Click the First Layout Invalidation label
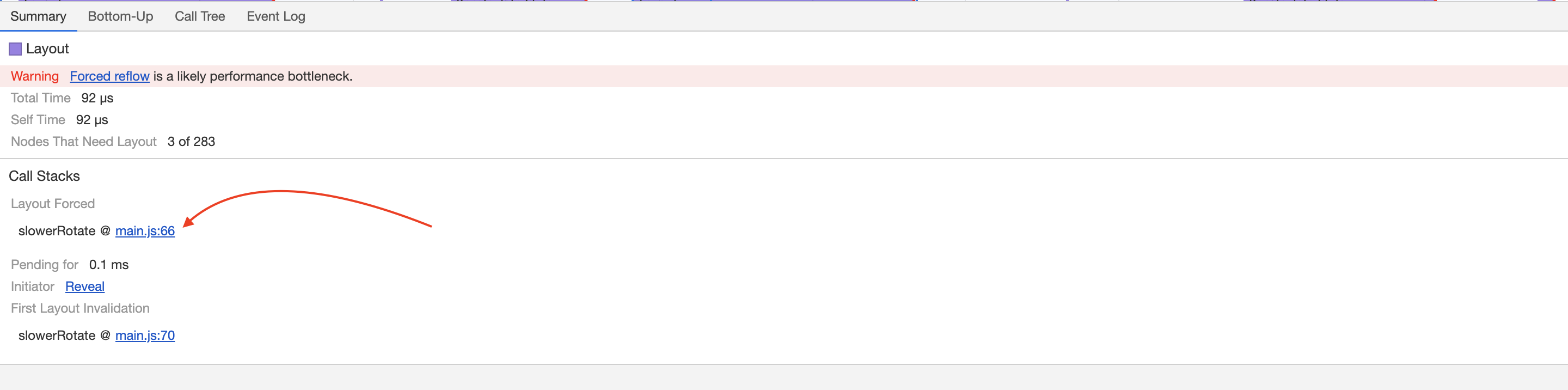Image resolution: width=1568 pixels, height=390 pixels. coord(81,308)
